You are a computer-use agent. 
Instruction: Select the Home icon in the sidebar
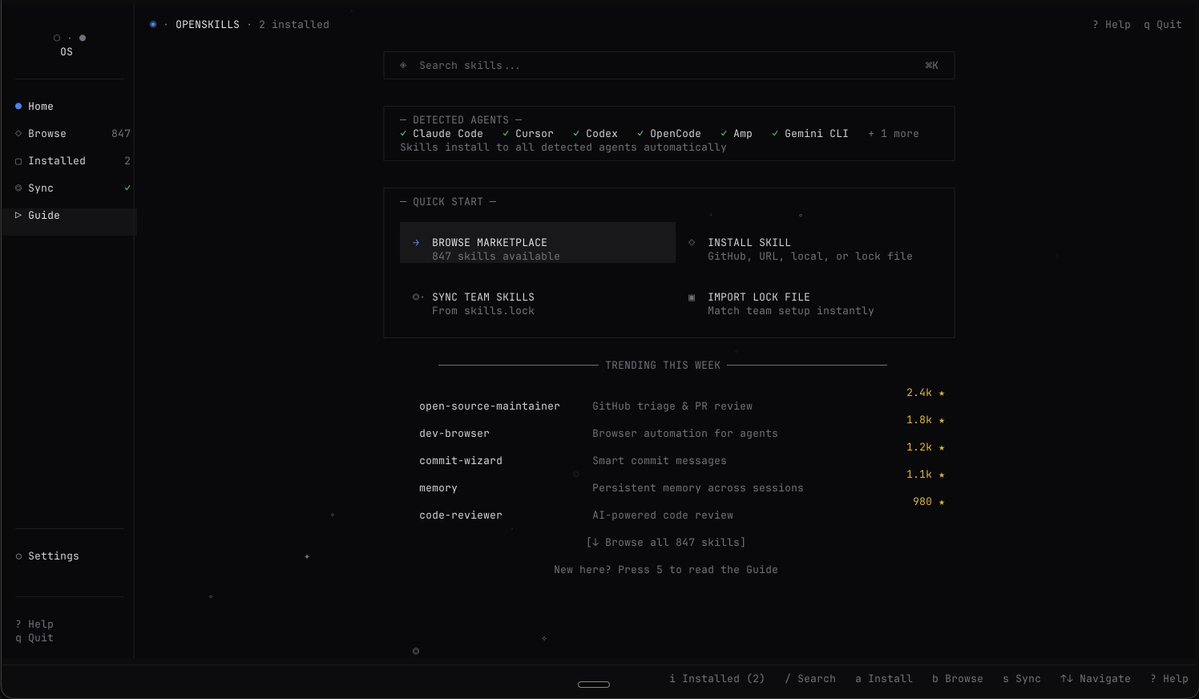(x=18, y=106)
